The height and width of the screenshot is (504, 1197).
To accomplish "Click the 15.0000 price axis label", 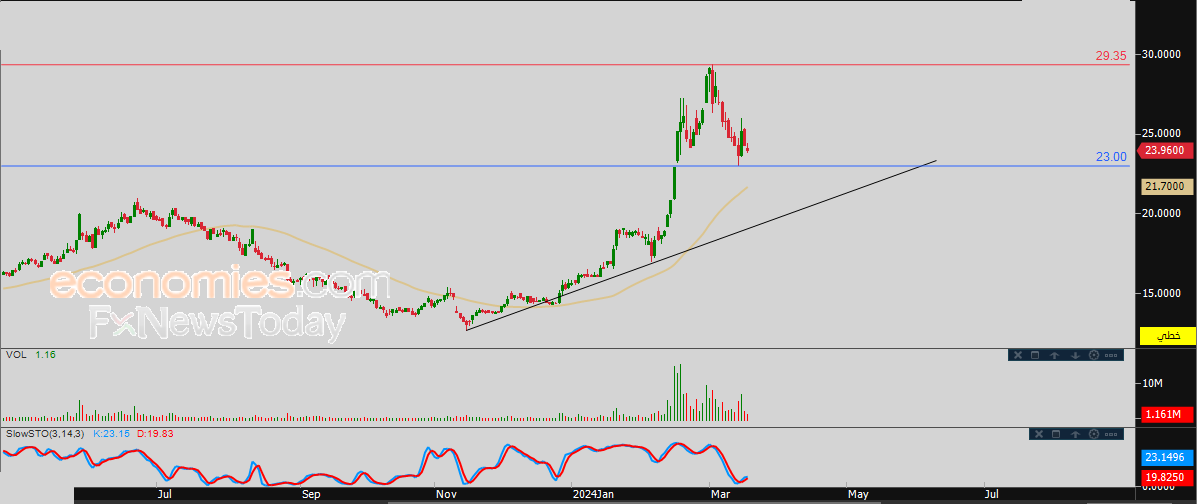I will pos(1161,293).
